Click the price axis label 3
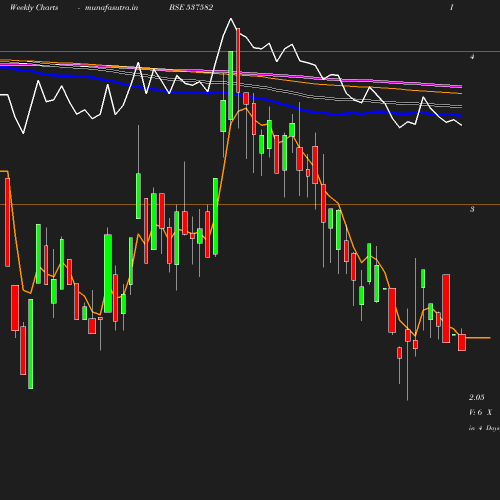Image resolution: width=500 pixels, height=500 pixels. (472, 209)
